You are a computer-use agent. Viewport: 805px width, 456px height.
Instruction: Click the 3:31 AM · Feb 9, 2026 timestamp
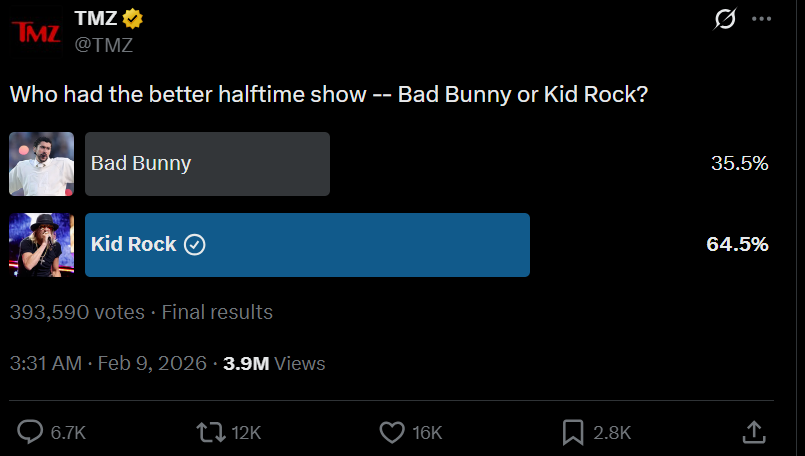click(x=108, y=364)
